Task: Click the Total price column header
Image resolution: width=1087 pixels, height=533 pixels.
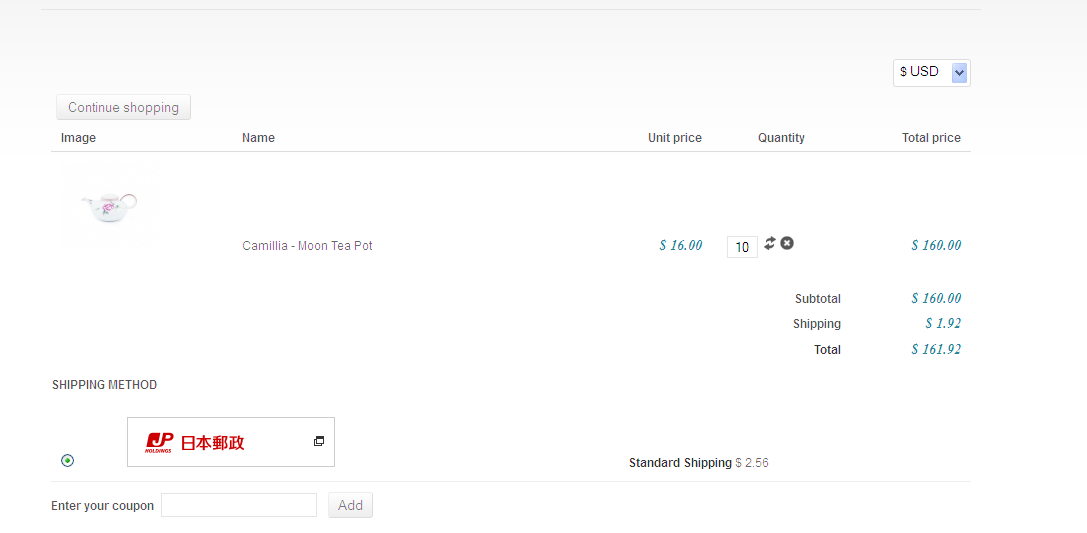Action: (931, 138)
